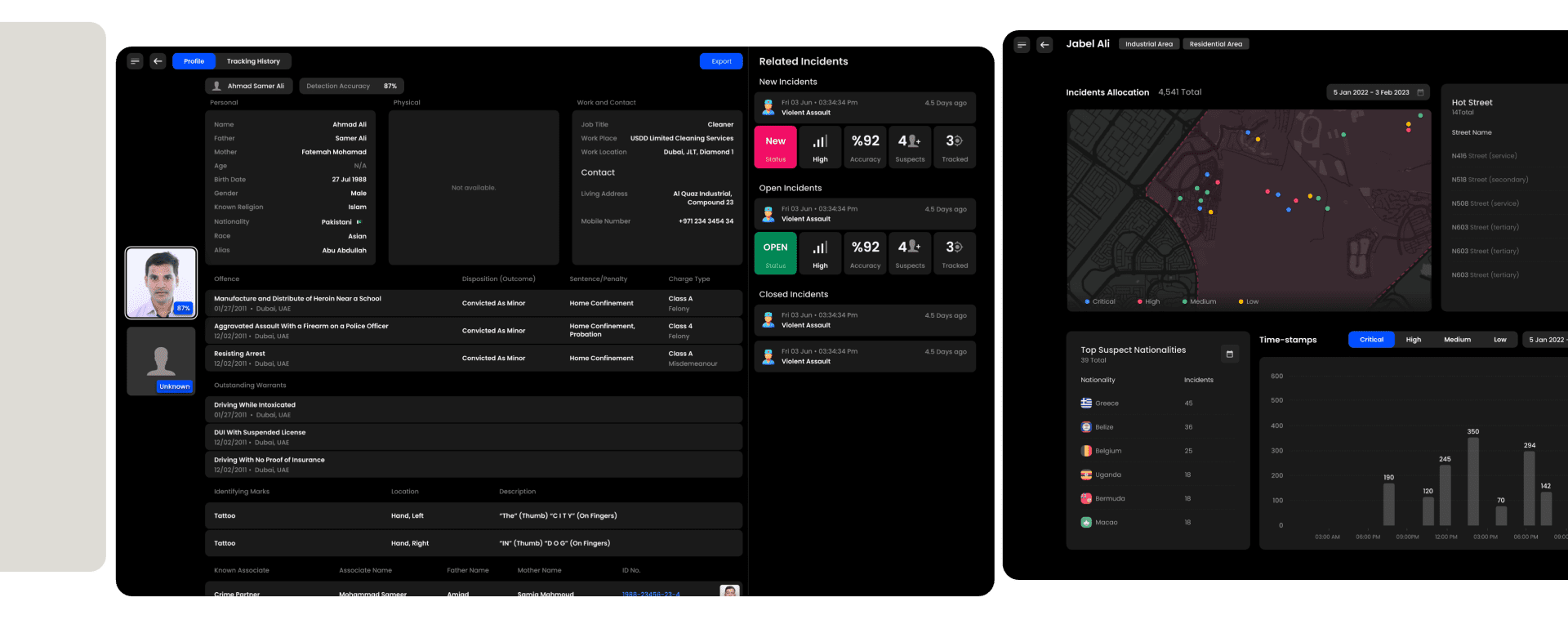Open the associate ID number link
1568x633 pixels.
coord(650,594)
